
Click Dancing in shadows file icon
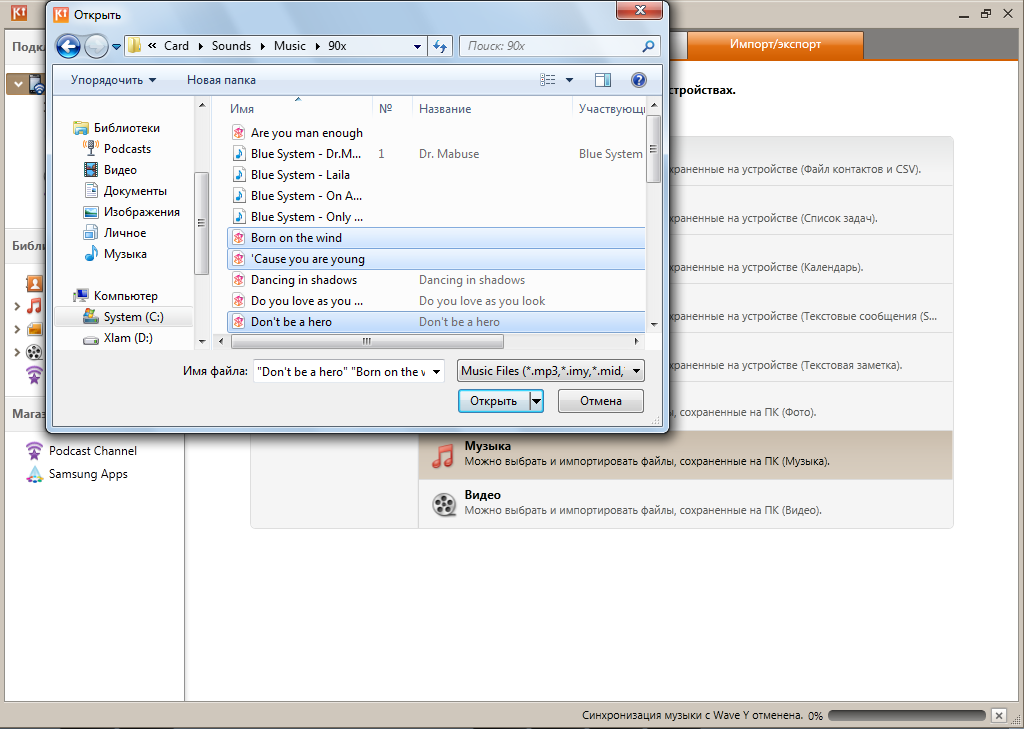[x=239, y=280]
